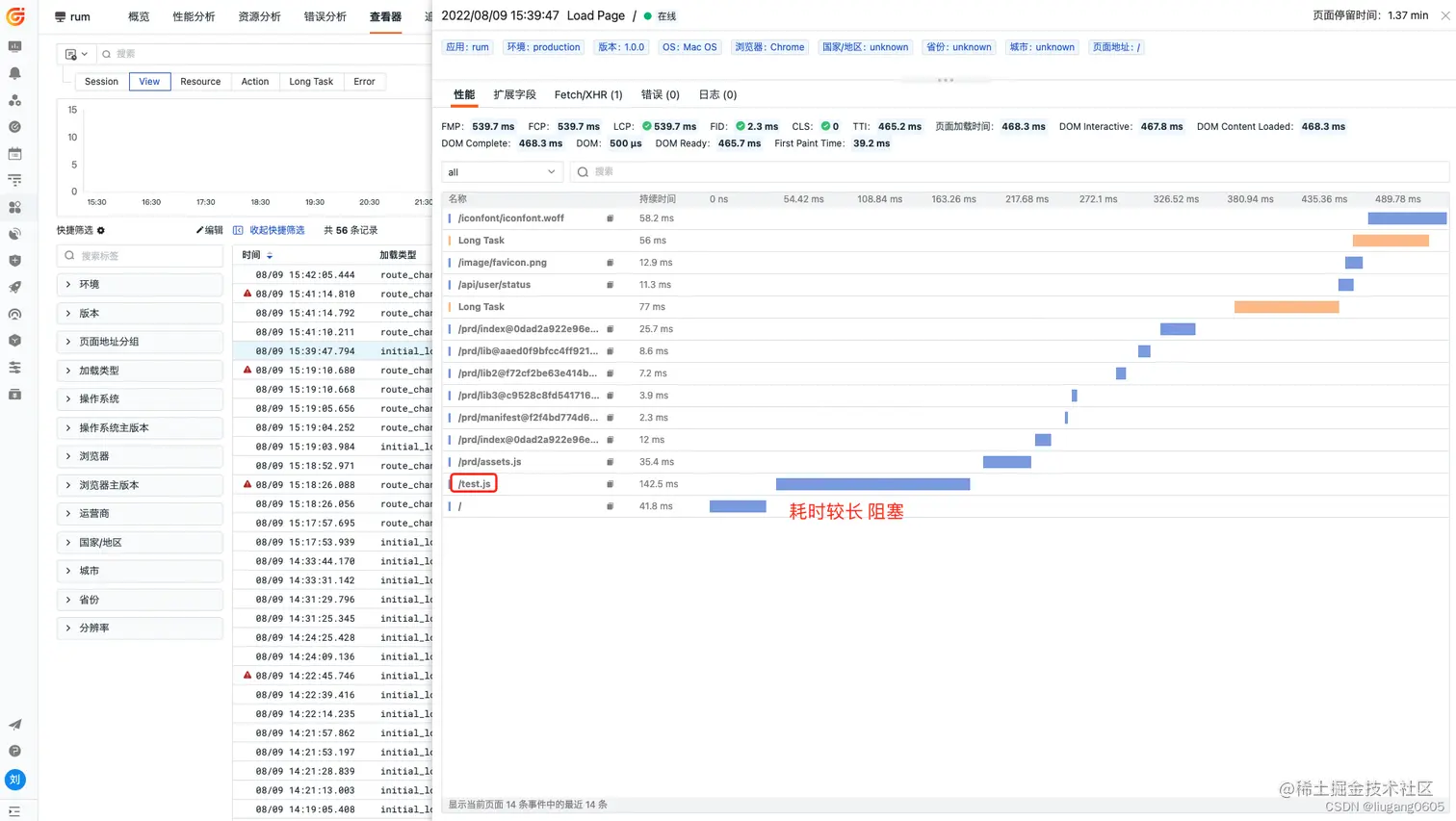Open the 日志 (0) tab
The height and width of the screenshot is (821, 1456).
(717, 94)
